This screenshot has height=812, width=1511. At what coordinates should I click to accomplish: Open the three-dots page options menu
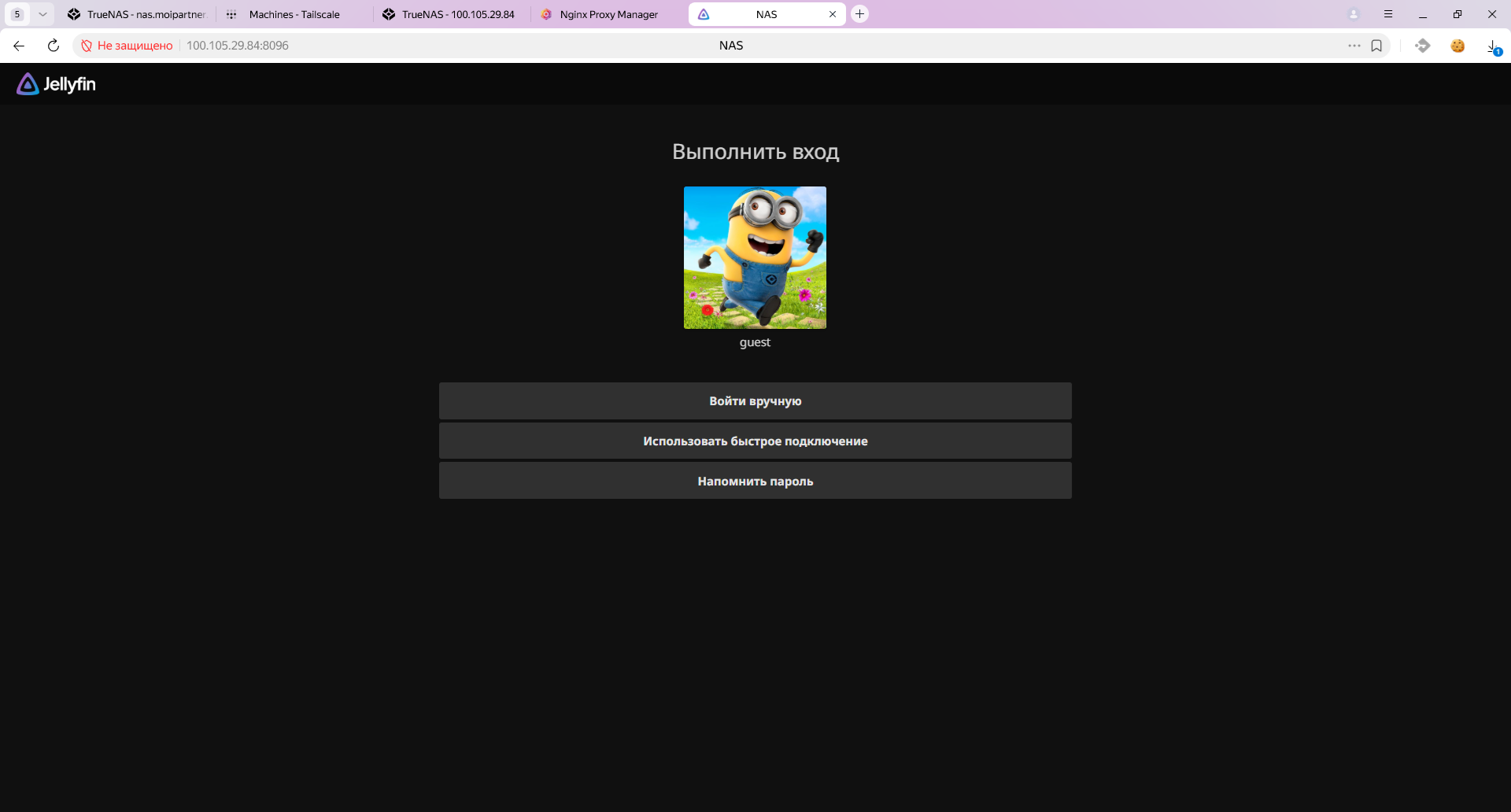click(1354, 46)
